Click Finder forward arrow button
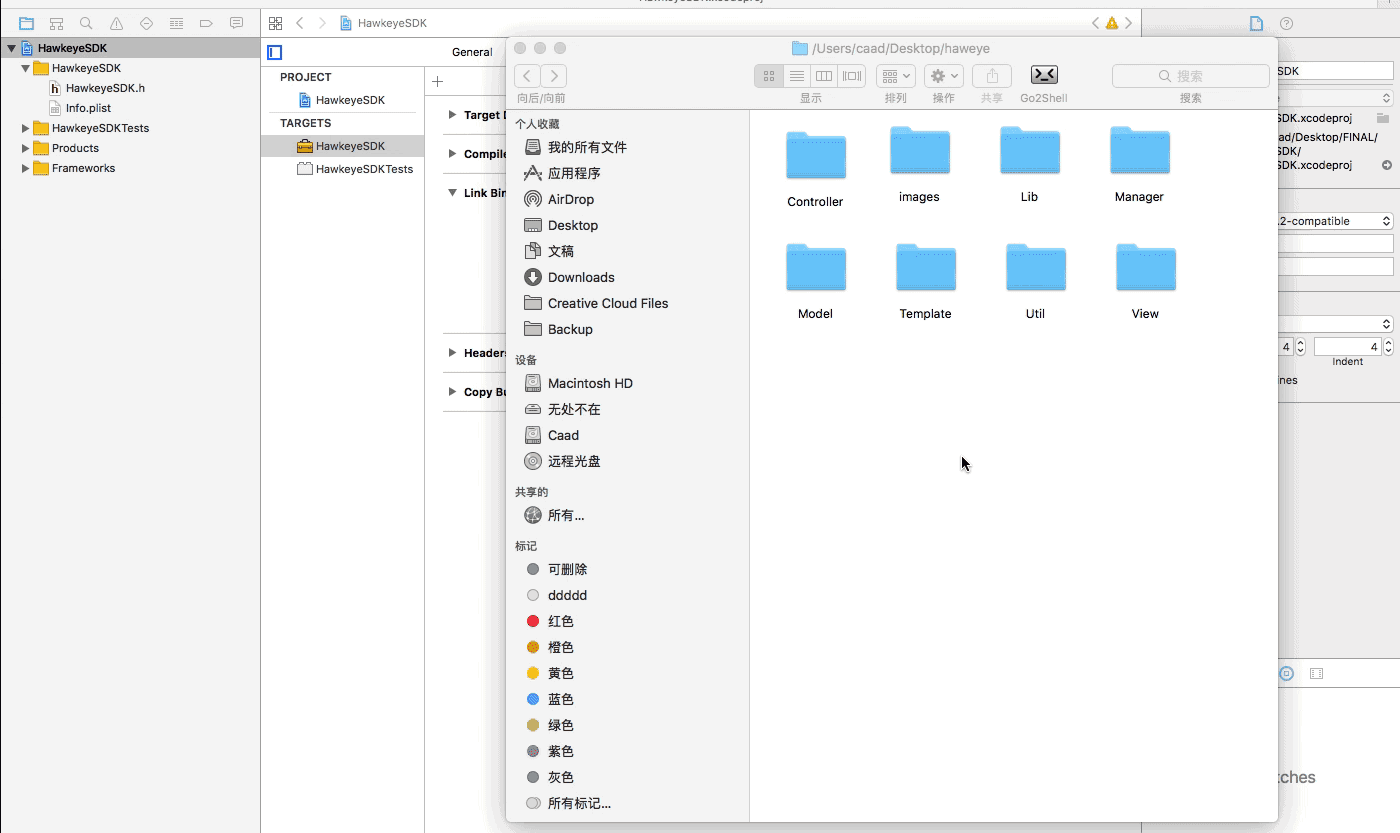Image resolution: width=1400 pixels, height=833 pixels. pyautogui.click(x=554, y=76)
